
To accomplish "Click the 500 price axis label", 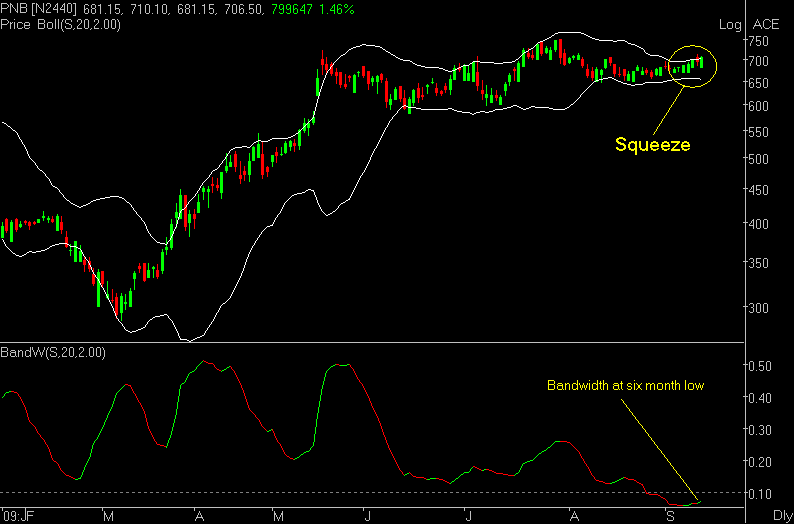I will pyautogui.click(x=758, y=159).
